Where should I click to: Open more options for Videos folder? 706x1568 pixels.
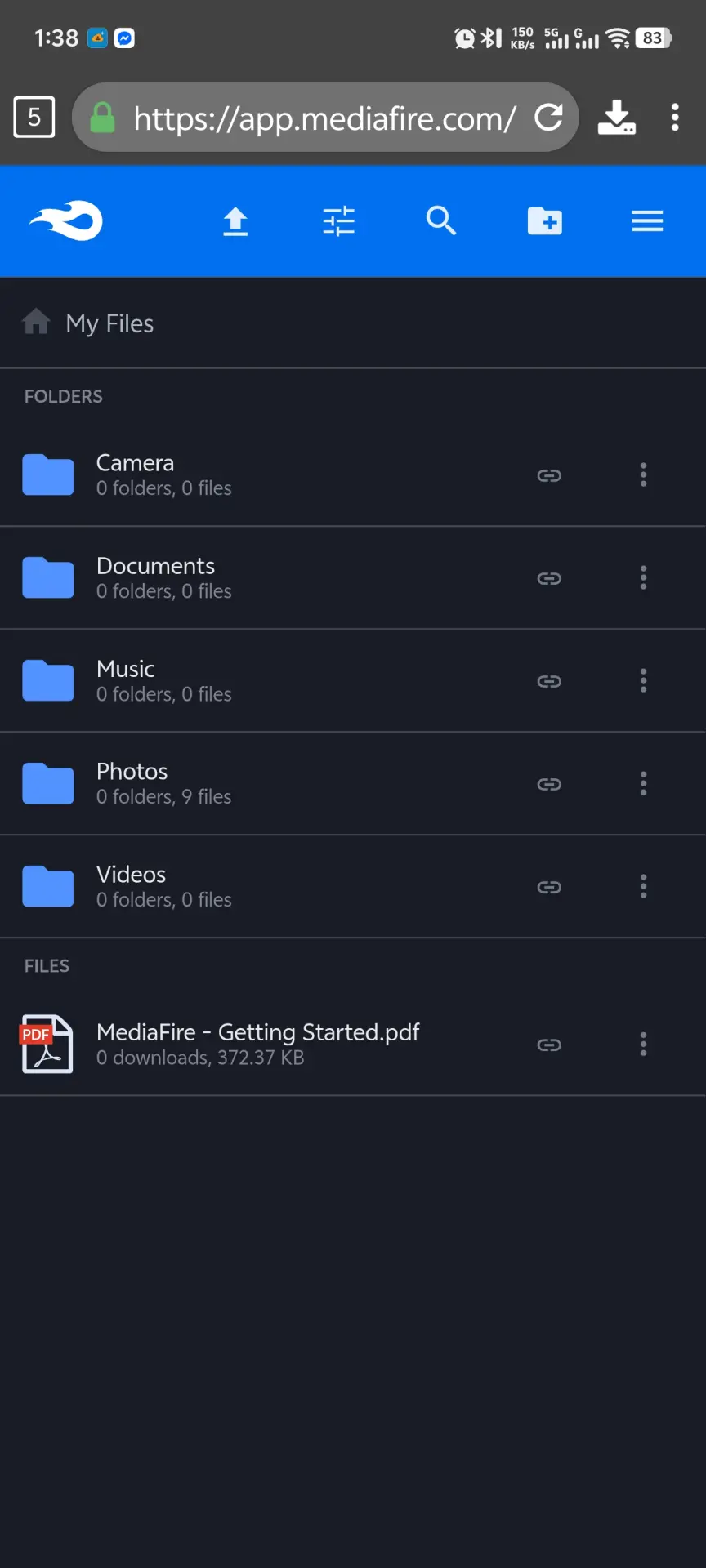tap(644, 886)
